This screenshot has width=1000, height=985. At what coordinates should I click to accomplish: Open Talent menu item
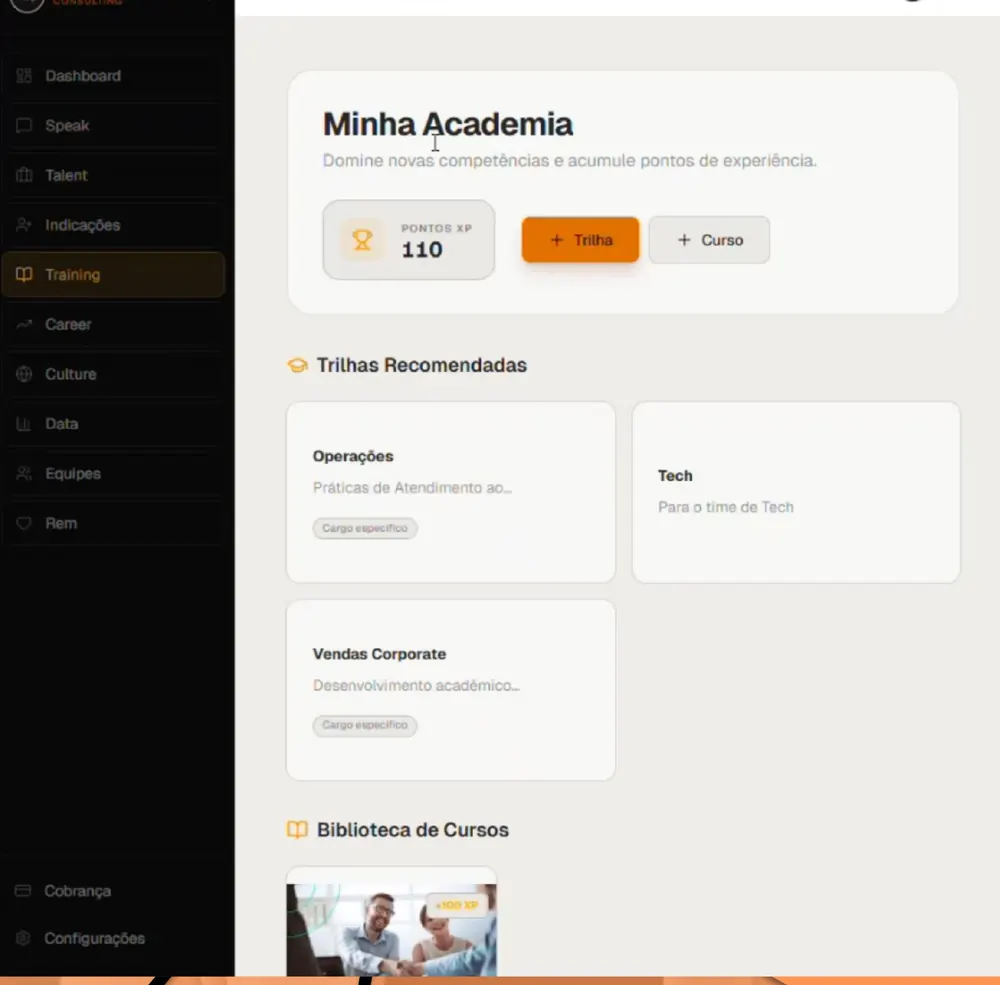pos(114,175)
